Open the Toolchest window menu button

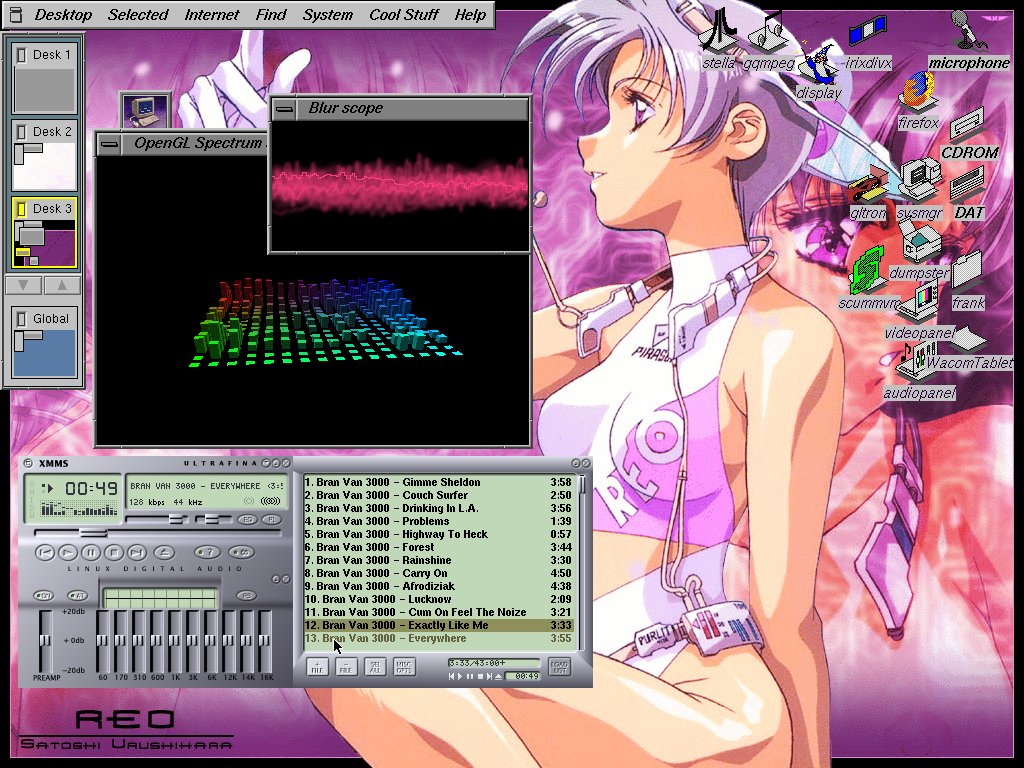[16, 14]
